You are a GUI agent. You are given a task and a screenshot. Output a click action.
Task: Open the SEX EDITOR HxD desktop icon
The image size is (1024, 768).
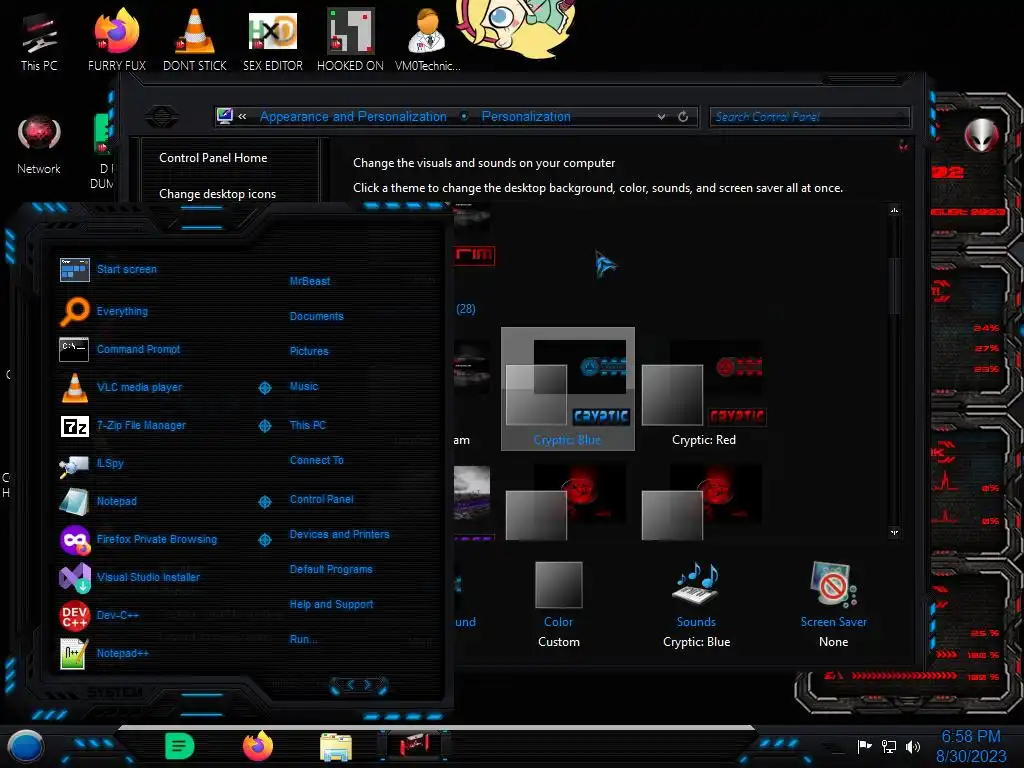[273, 42]
